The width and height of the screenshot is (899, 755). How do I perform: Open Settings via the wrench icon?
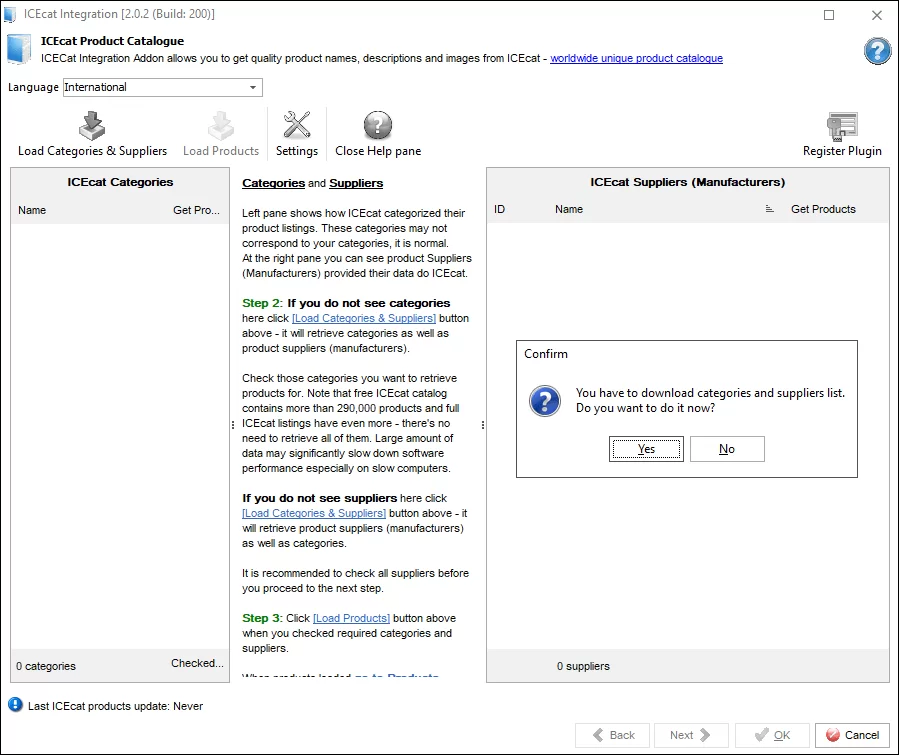pyautogui.click(x=297, y=126)
